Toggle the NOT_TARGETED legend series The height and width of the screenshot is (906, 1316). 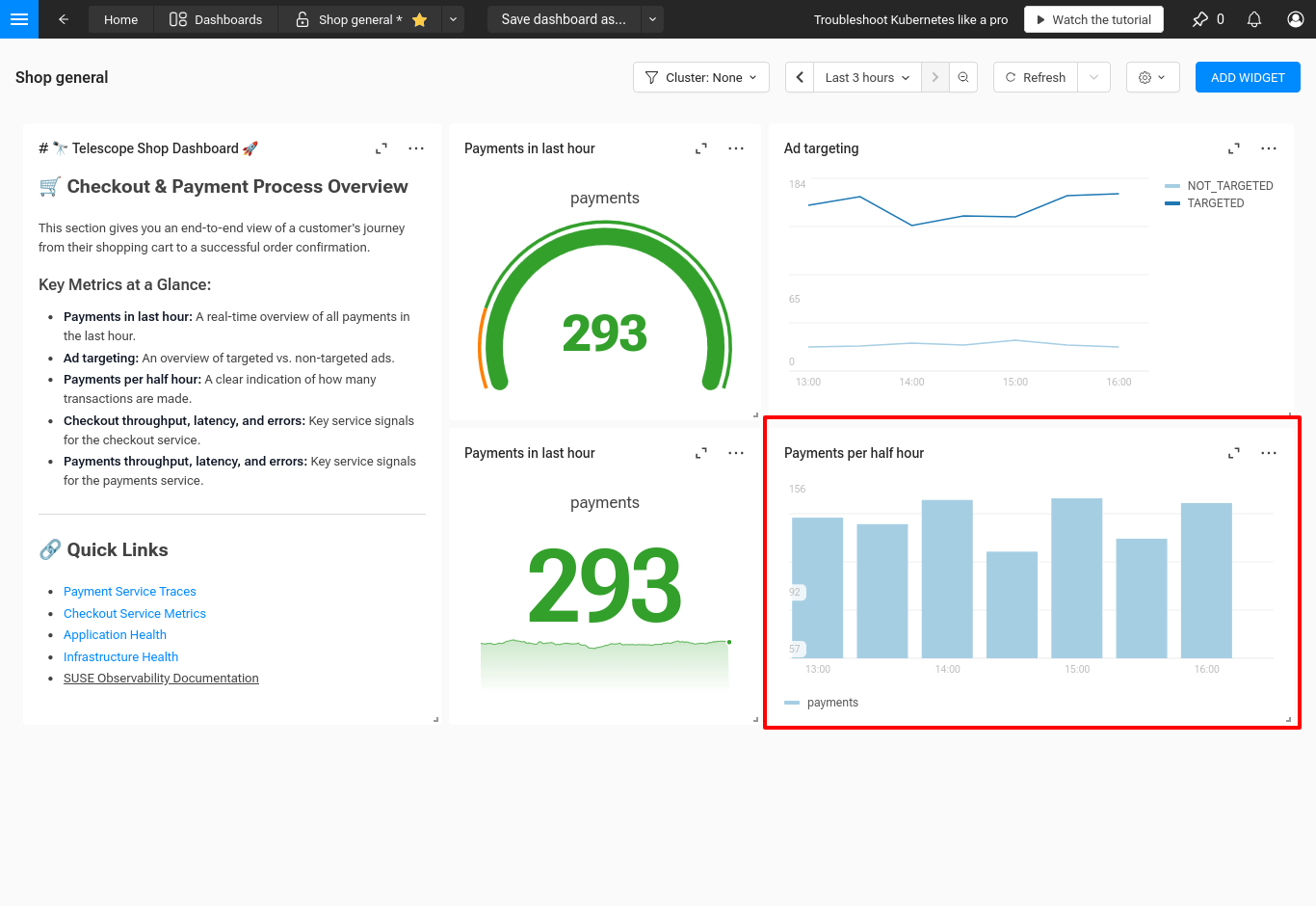(1229, 186)
